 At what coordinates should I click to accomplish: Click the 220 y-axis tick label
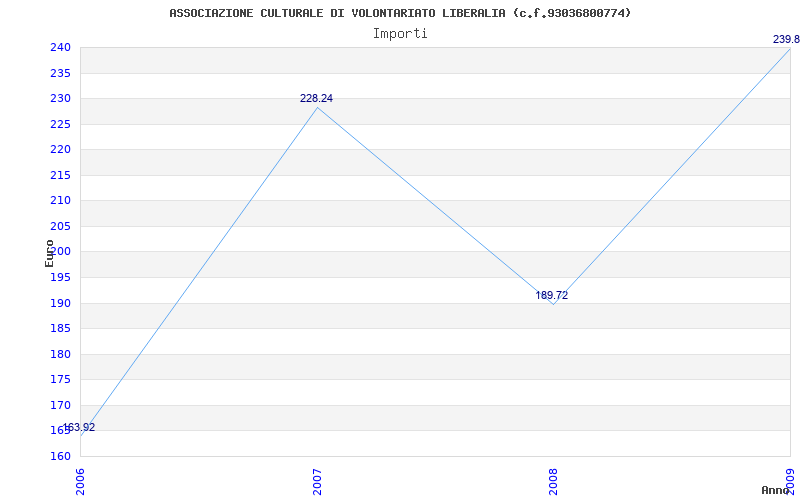point(60,150)
